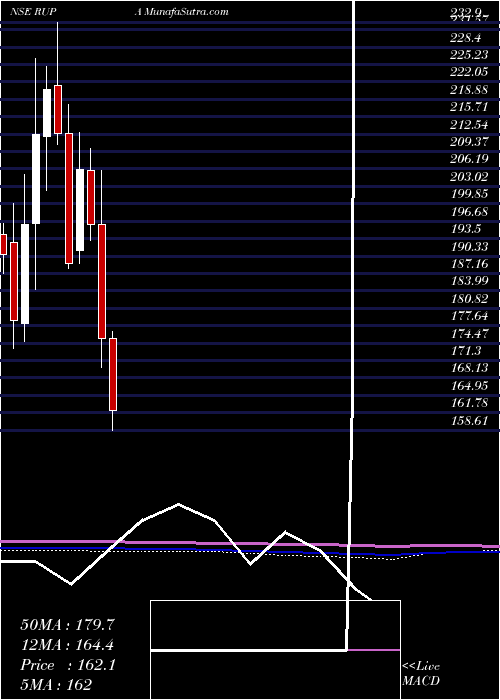Screen dimensions: 500x700
Task: Select the 168.13 price level label
Action: pos(470,368)
